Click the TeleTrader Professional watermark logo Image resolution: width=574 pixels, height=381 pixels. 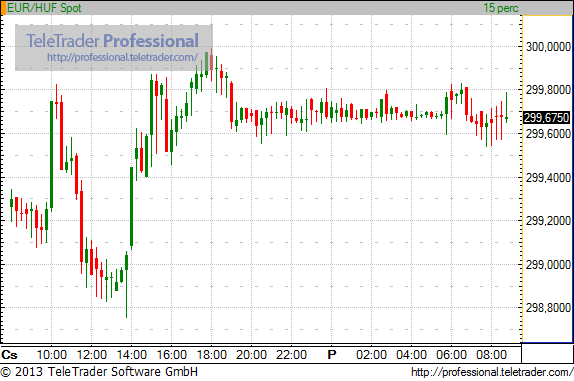(112, 40)
